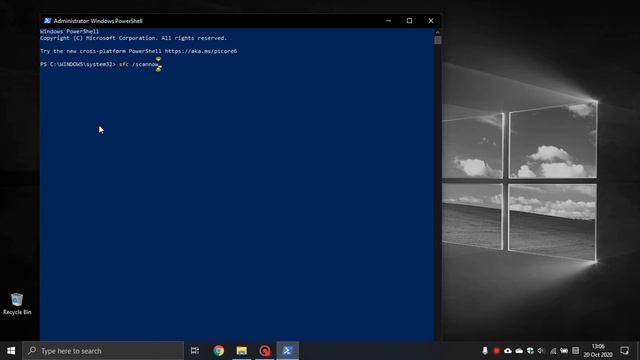Image resolution: width=640 pixels, height=360 pixels.
Task: Click the PowerShell scrollbar up arrow
Action: pos(438,32)
